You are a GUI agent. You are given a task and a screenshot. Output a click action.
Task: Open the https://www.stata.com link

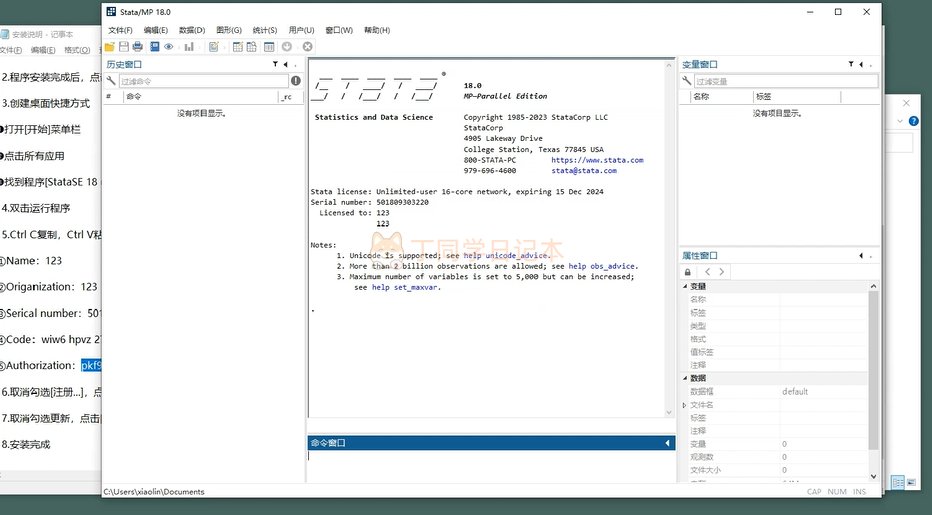[597, 160]
